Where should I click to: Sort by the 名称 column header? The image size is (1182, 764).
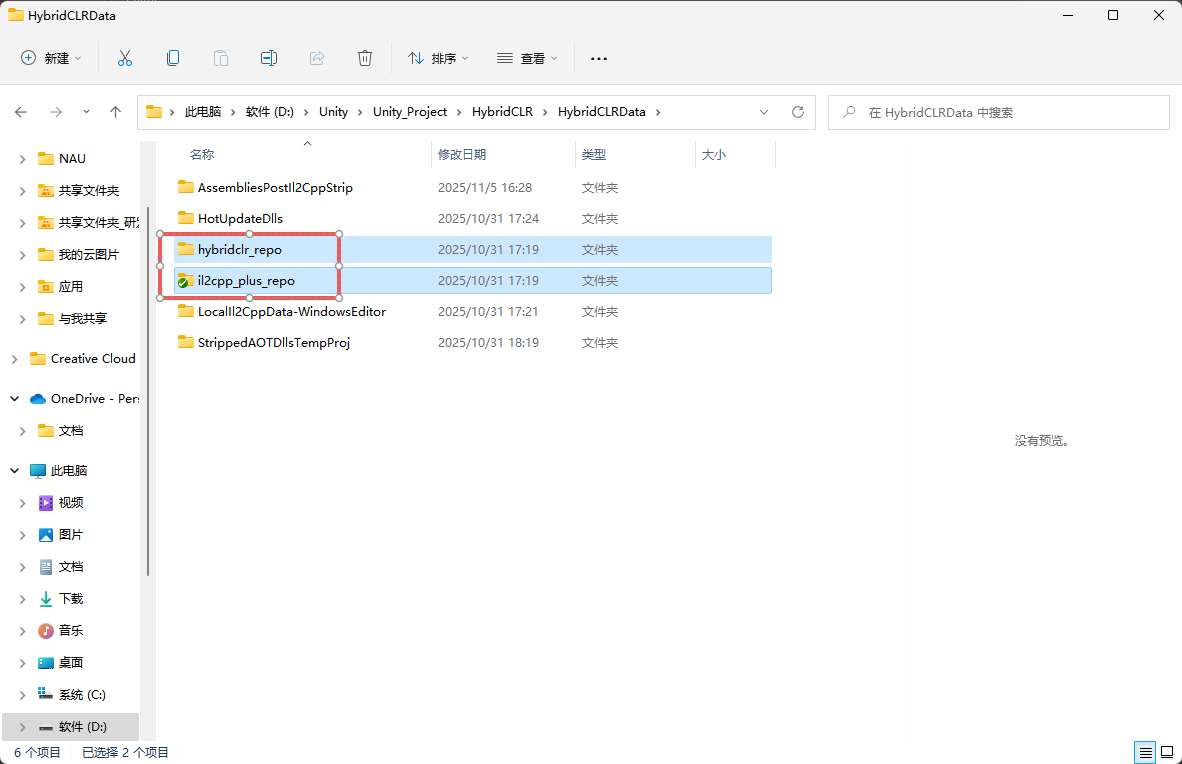pos(202,155)
